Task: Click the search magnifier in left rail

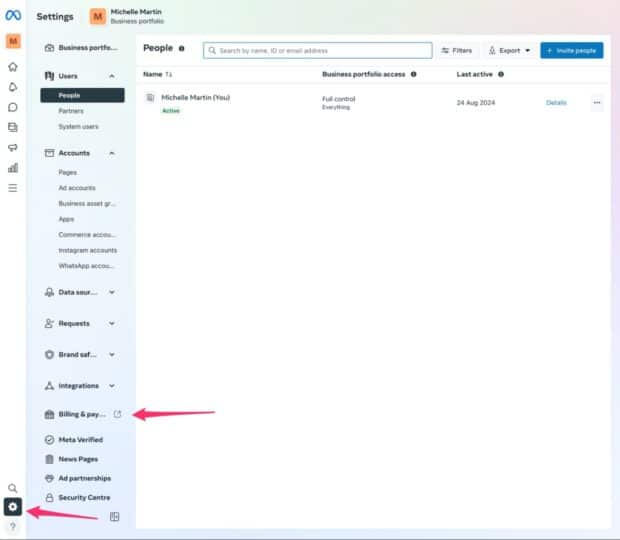Action: click(13, 488)
